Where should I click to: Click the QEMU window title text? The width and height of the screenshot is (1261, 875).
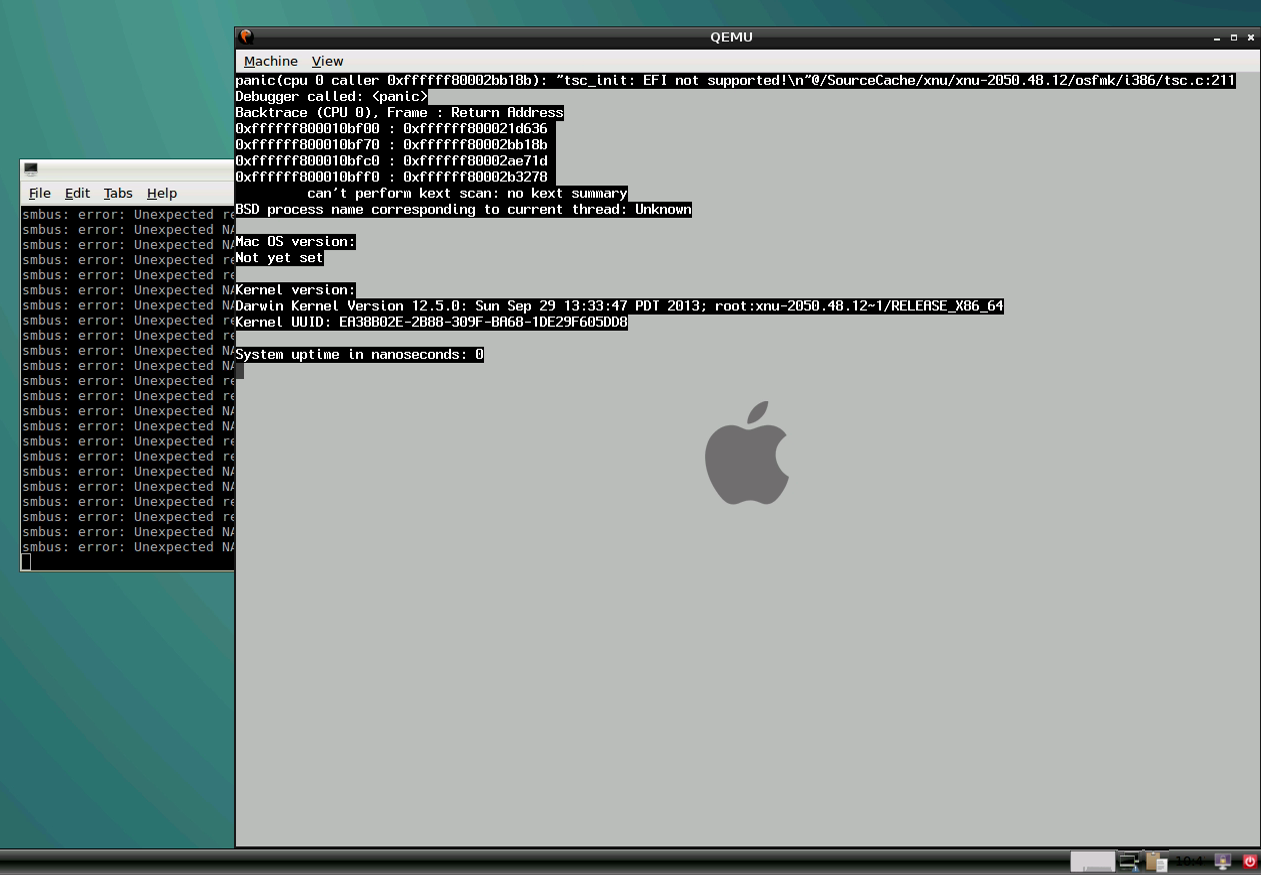(x=731, y=37)
